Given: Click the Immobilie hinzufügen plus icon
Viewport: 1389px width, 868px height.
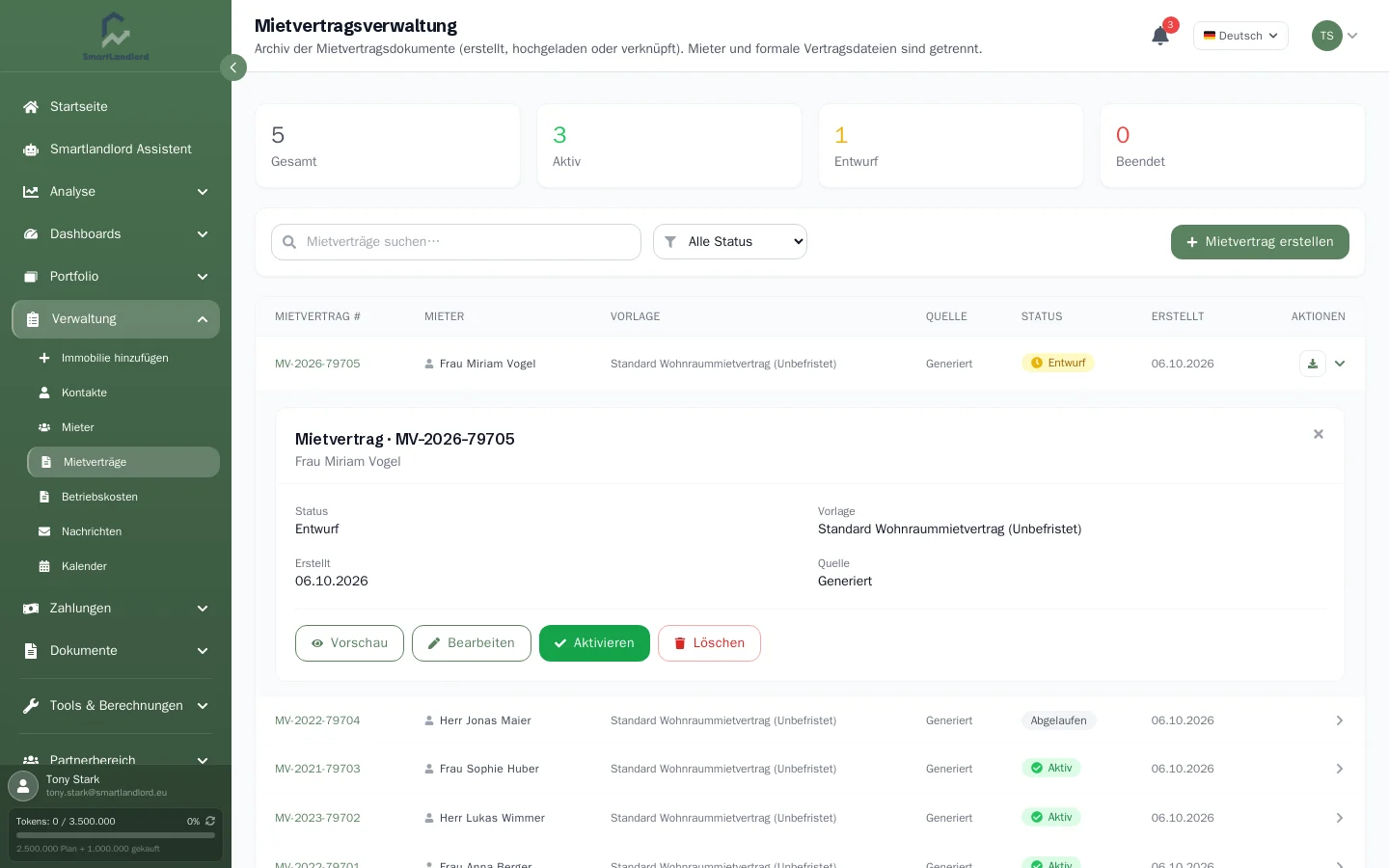Looking at the screenshot, I should click(44, 358).
